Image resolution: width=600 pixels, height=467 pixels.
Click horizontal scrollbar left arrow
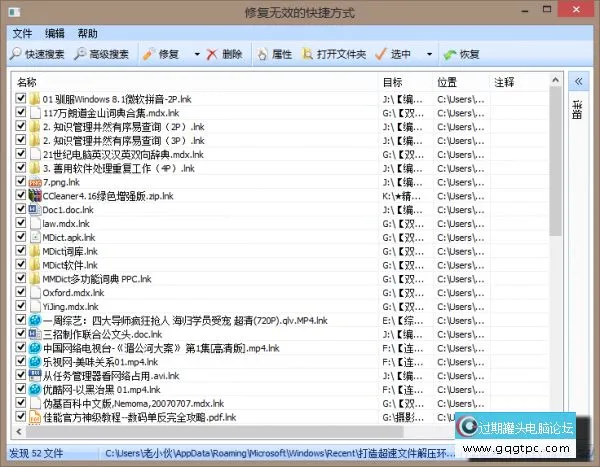point(19,432)
